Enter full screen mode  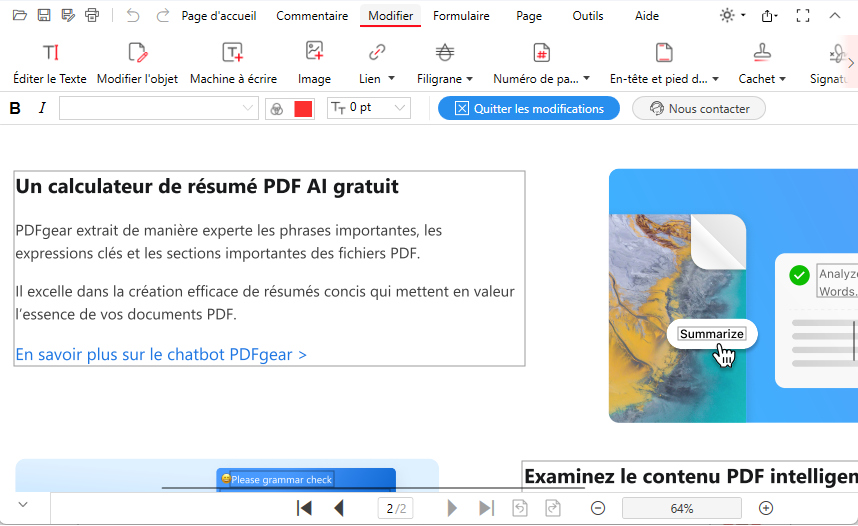pos(803,16)
